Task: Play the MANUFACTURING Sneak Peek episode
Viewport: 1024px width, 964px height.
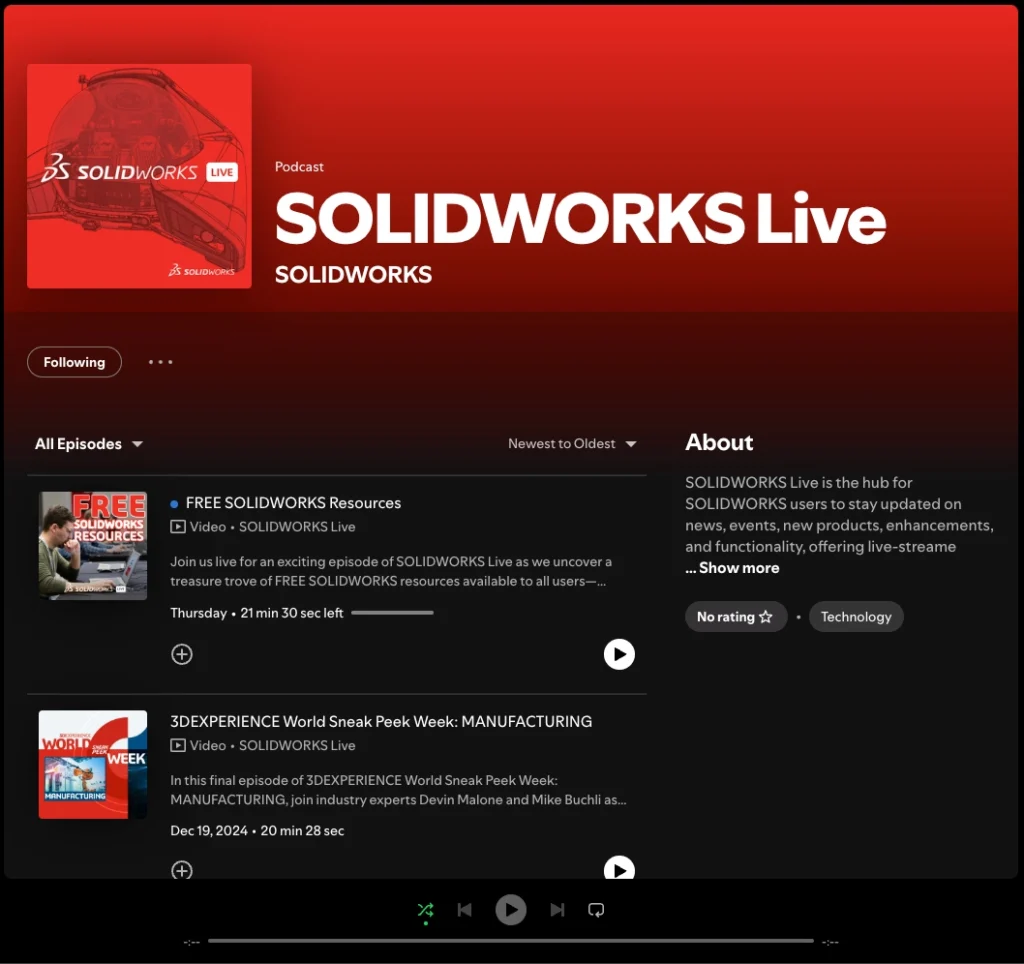Action: point(619,869)
